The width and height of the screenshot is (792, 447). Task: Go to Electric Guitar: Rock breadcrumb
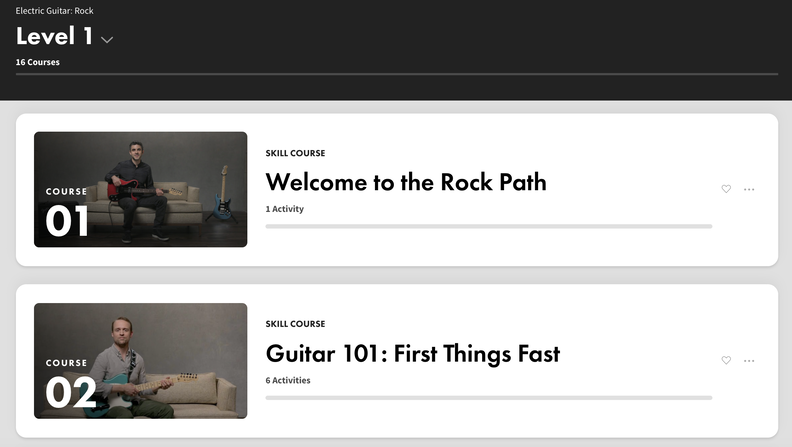pos(54,11)
